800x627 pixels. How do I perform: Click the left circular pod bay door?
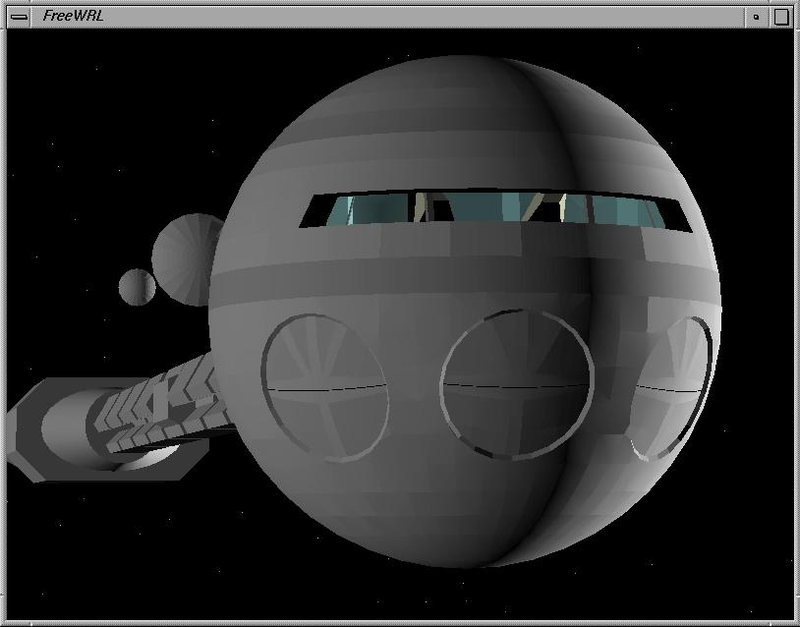[x=325, y=388]
